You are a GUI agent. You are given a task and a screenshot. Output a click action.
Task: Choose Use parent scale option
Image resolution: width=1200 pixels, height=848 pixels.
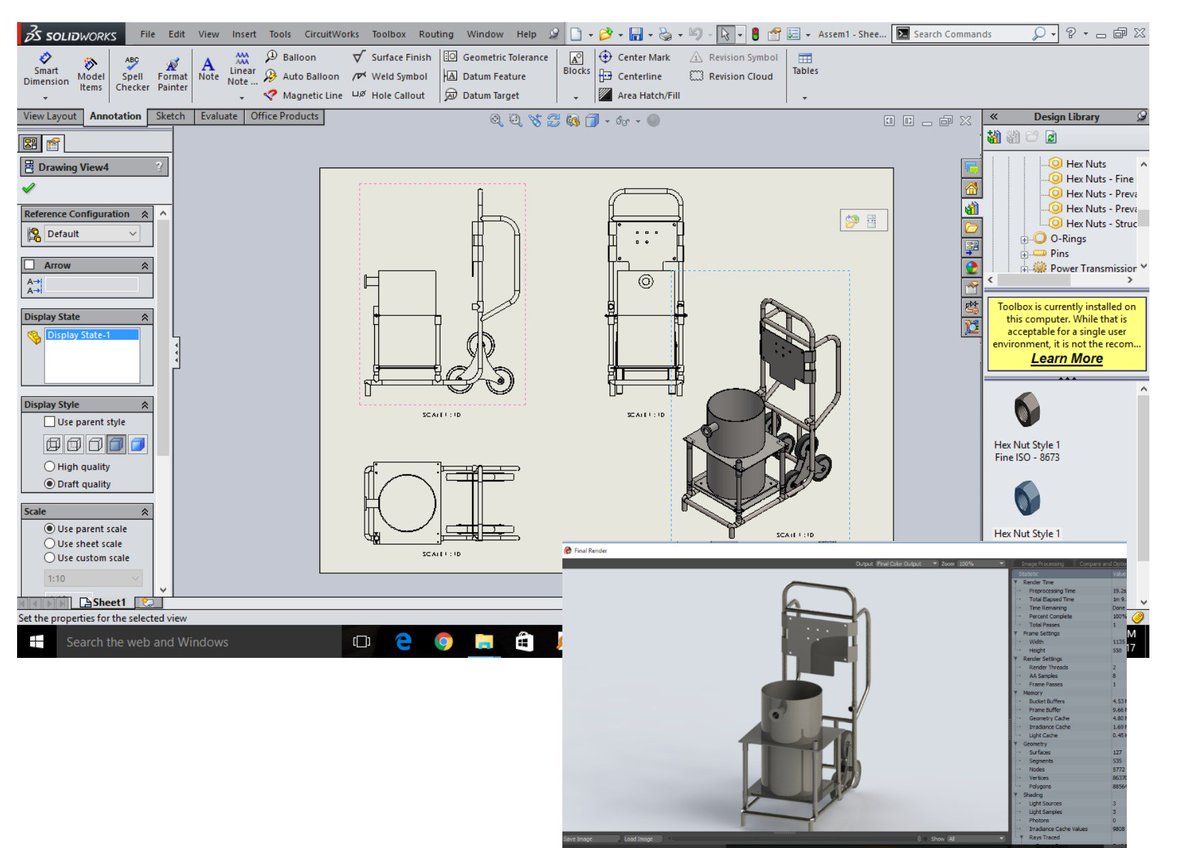point(50,529)
